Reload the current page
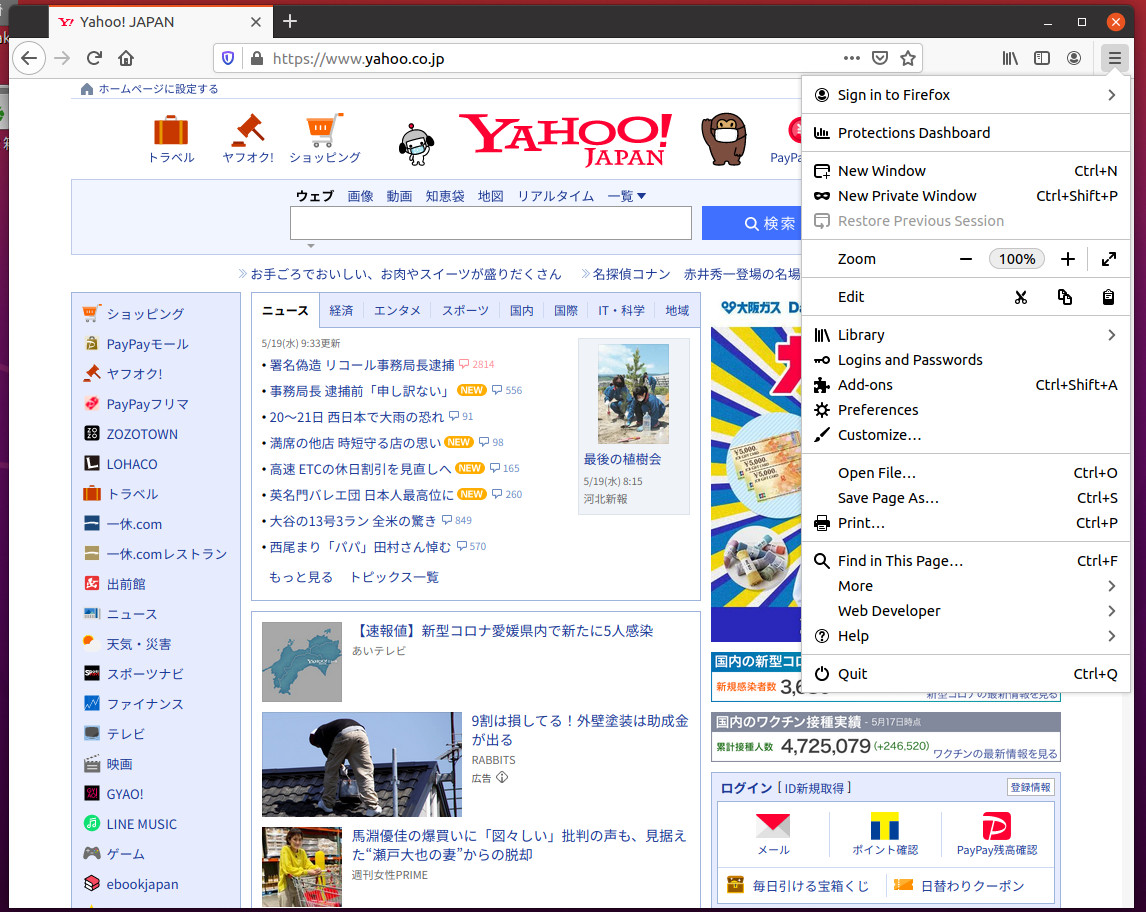 (x=94, y=58)
